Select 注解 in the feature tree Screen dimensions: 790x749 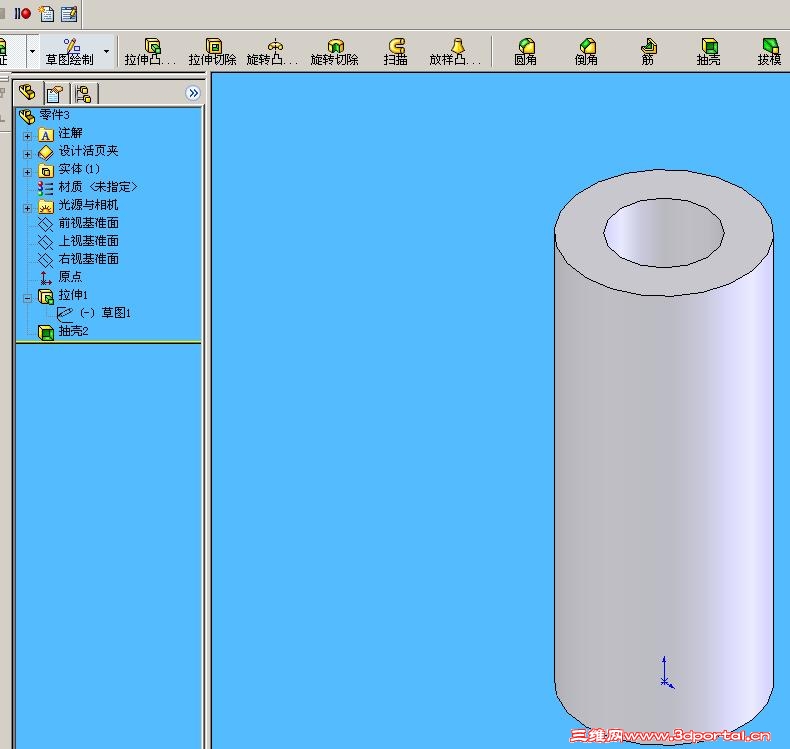[x=70, y=133]
